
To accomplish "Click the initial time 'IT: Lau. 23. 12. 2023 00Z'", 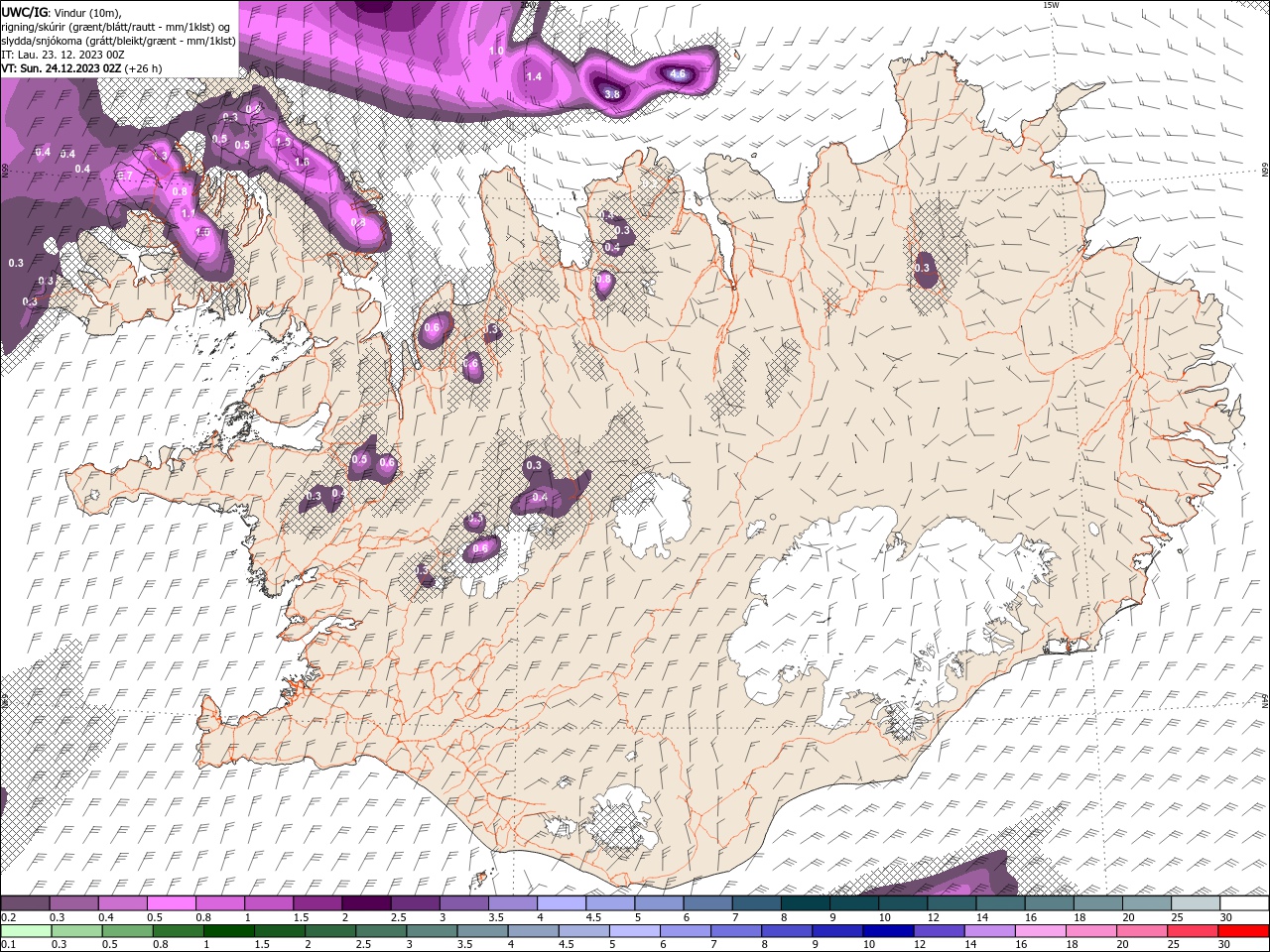I will click(62, 55).
